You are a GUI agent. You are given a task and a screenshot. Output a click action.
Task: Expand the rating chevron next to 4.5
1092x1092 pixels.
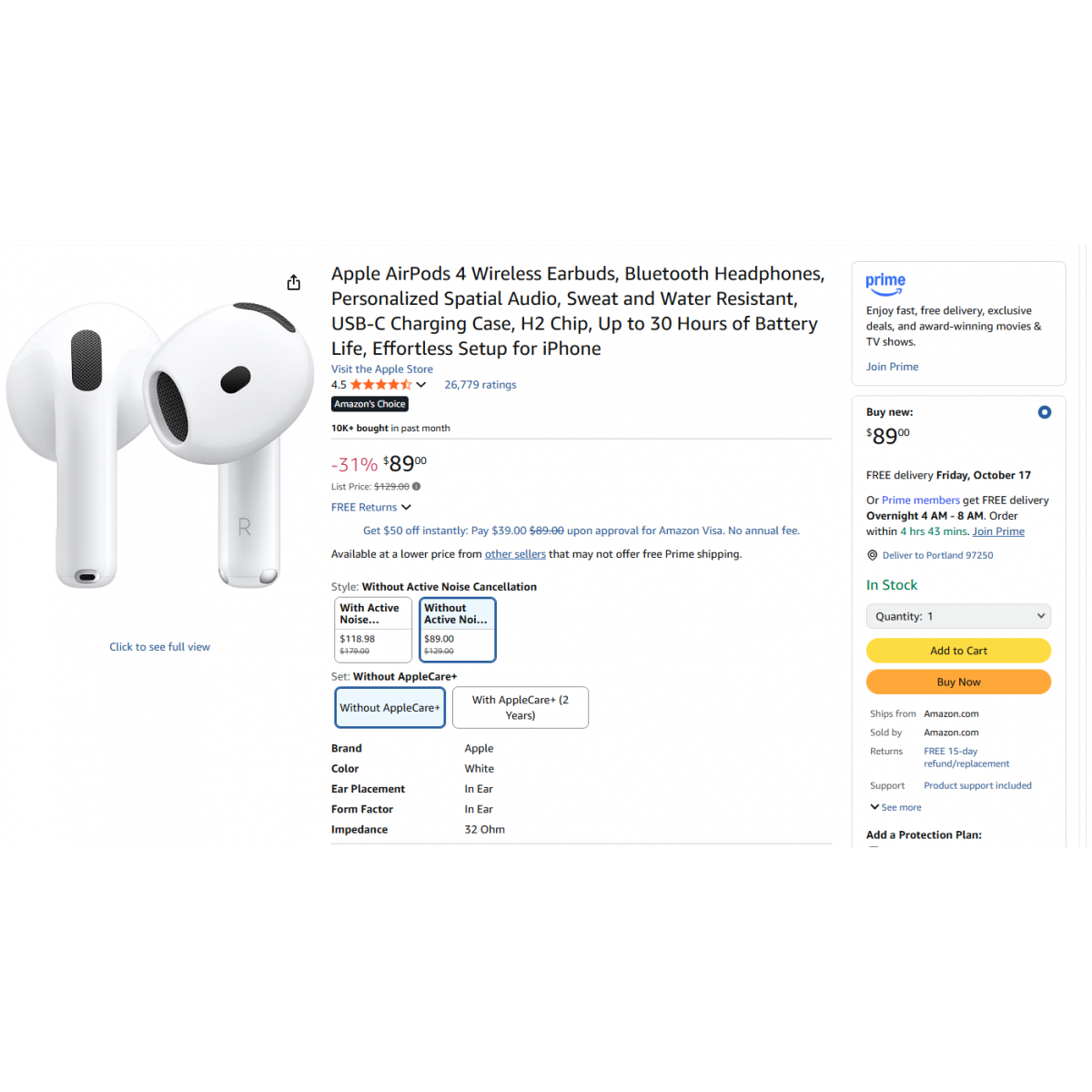coord(421,385)
